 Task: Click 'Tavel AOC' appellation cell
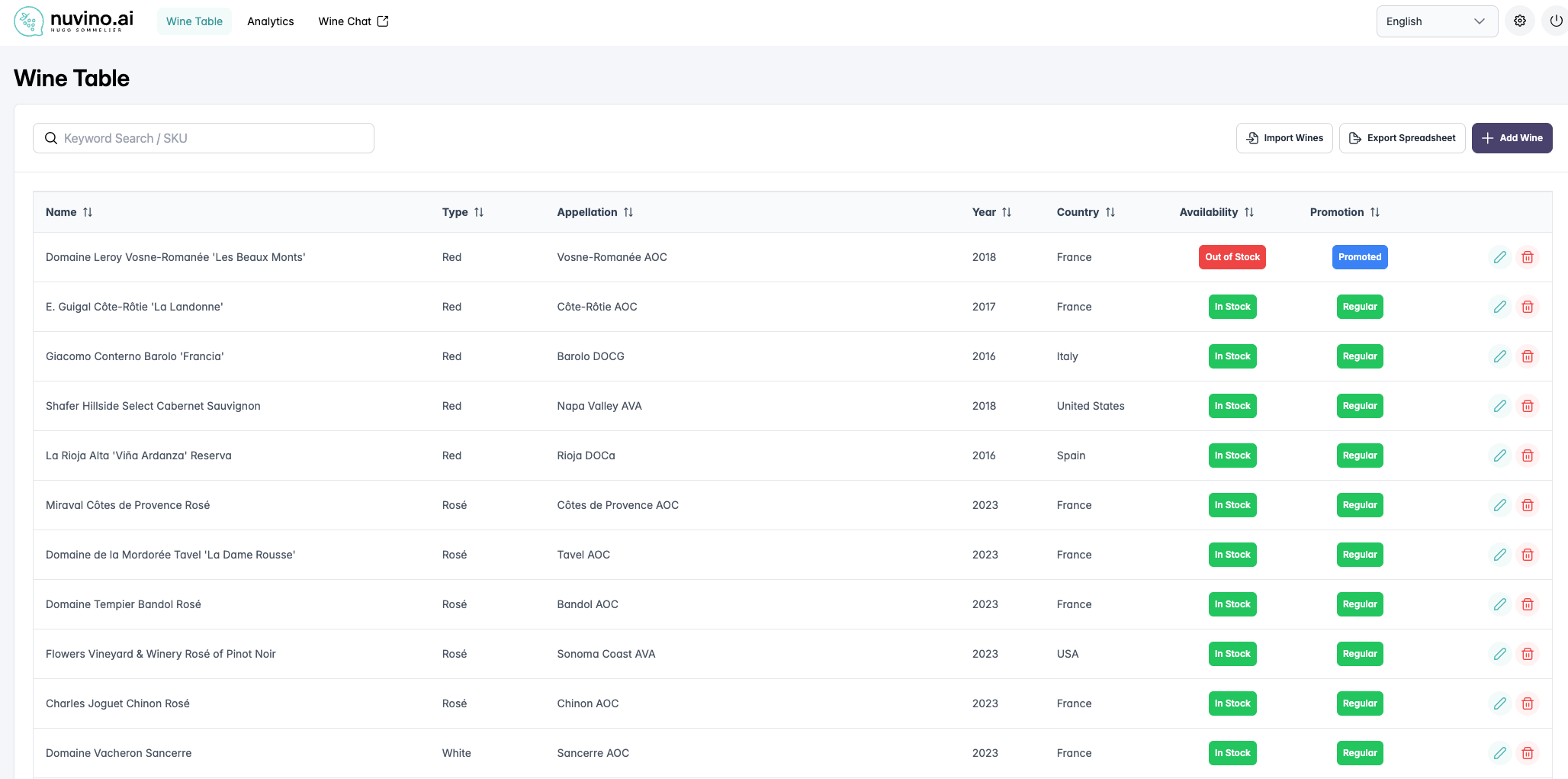point(583,555)
